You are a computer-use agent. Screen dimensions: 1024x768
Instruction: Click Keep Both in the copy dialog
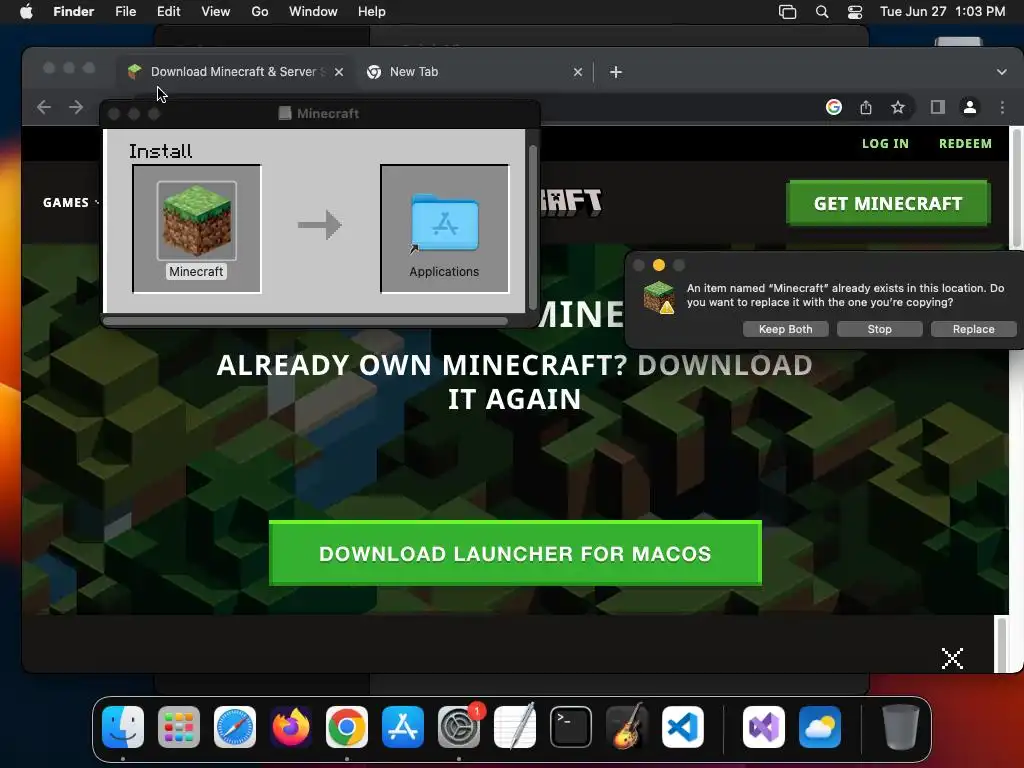(786, 329)
